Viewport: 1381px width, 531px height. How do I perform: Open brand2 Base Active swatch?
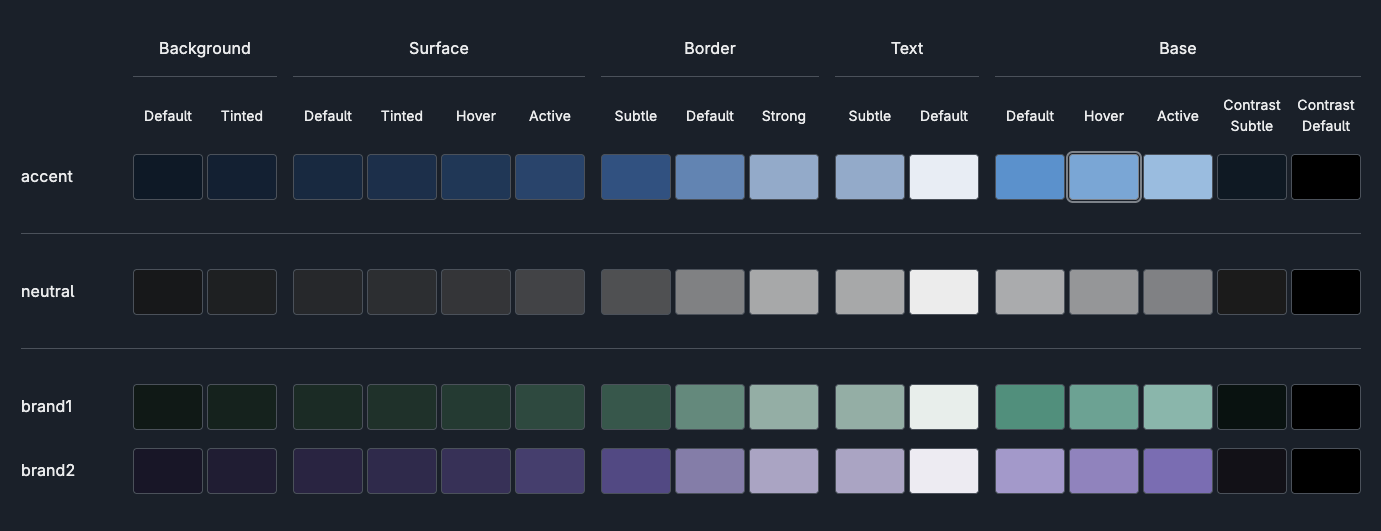1178,471
